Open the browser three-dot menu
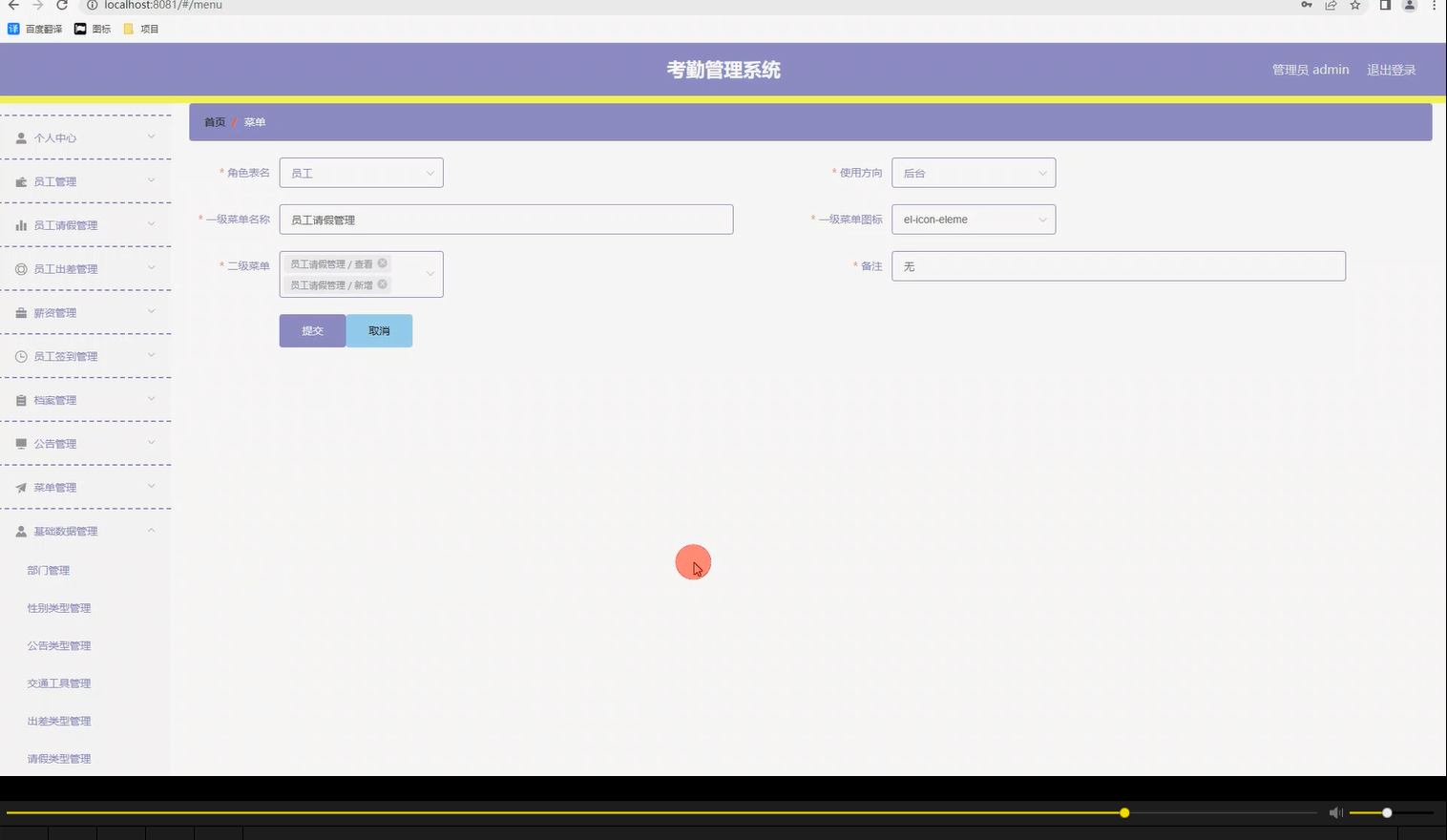Screen dimensions: 1447x840 [1434, 5]
